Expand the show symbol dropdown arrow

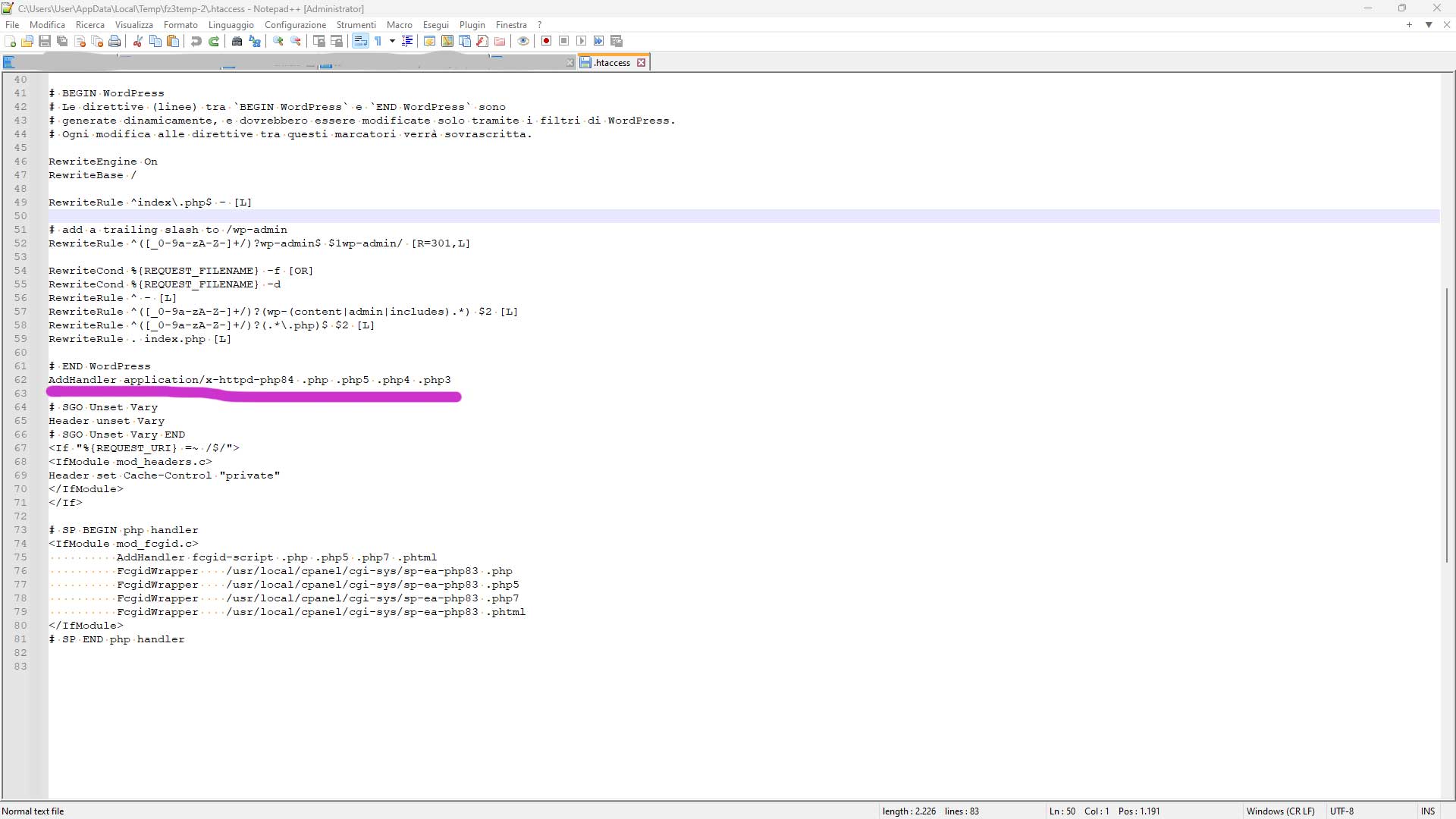392,41
